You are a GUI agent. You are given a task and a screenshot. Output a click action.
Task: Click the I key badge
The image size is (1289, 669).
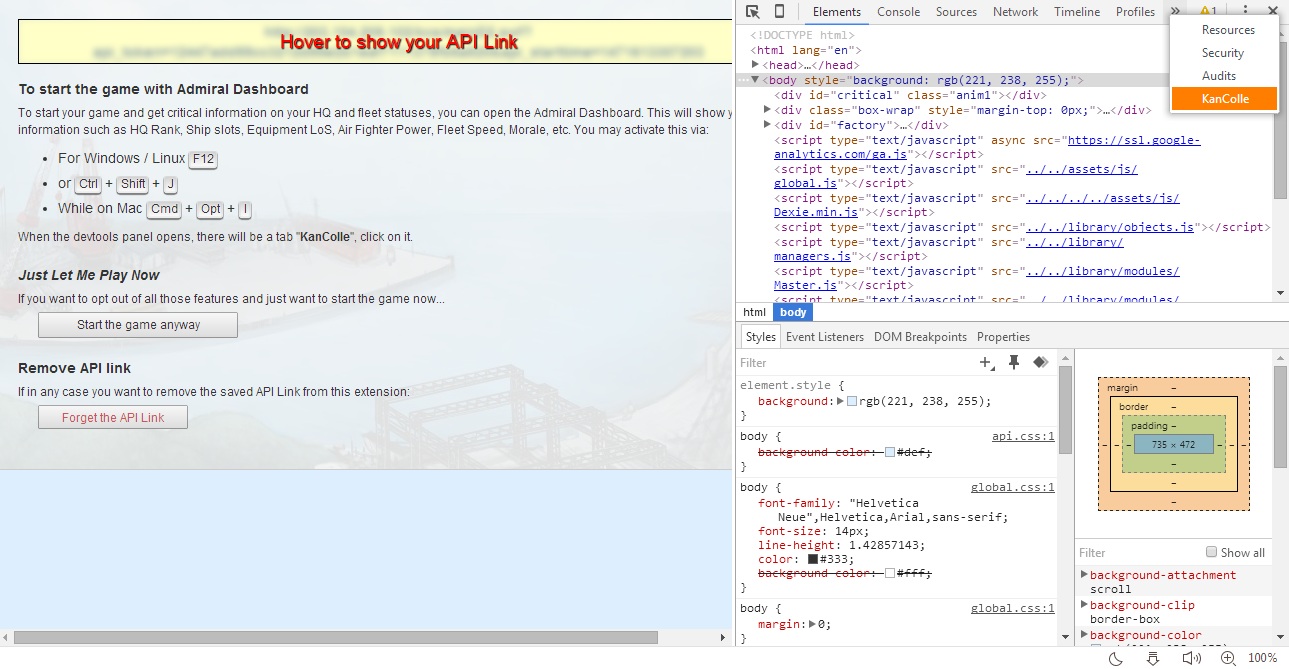coord(245,209)
